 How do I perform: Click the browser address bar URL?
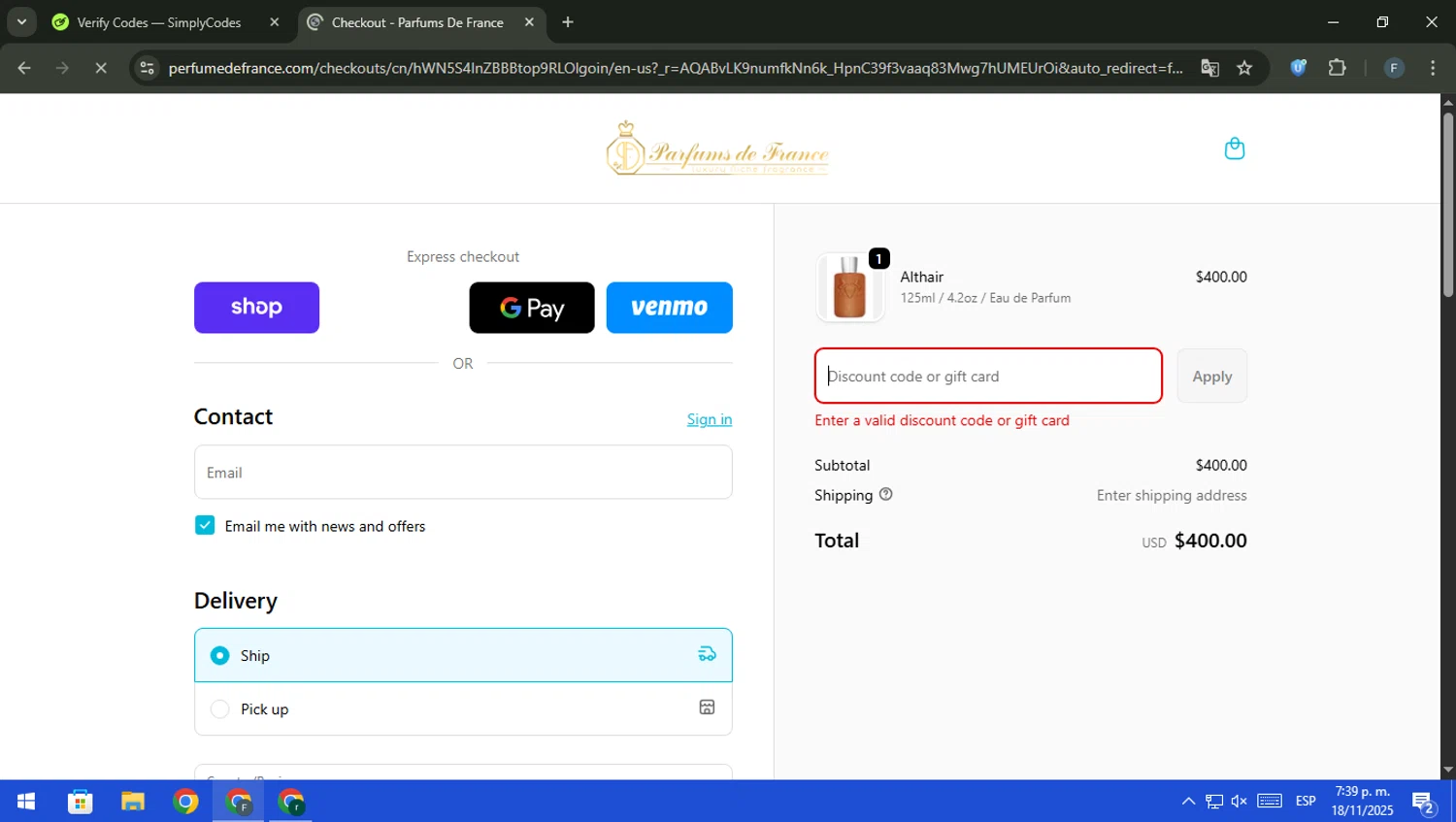676,68
